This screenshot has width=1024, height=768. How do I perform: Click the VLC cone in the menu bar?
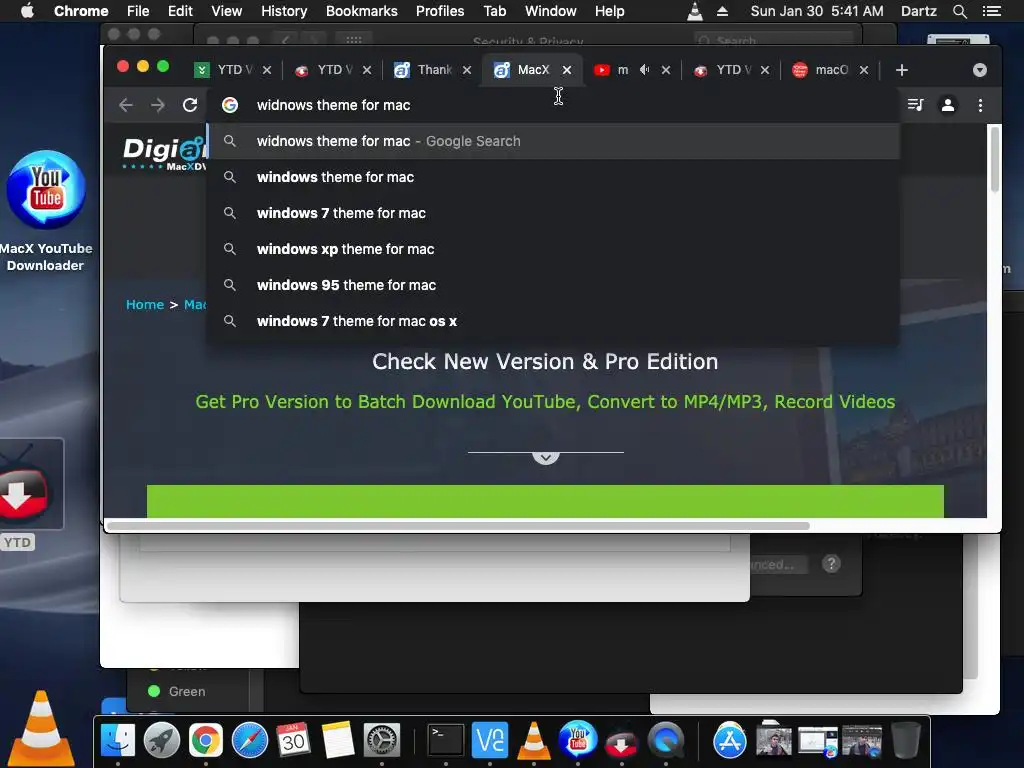tap(695, 11)
